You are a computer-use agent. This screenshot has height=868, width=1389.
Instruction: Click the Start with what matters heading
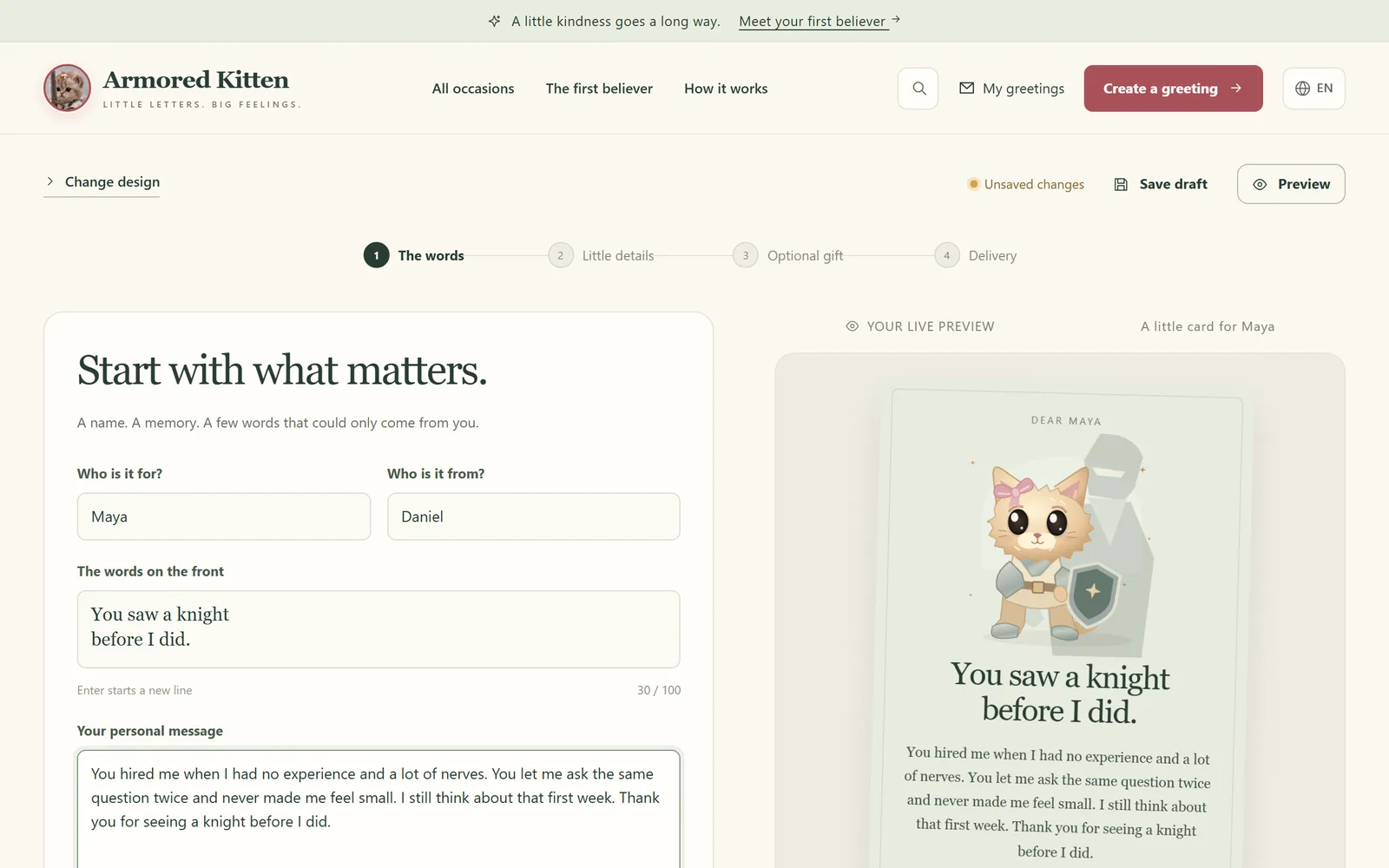[282, 371]
